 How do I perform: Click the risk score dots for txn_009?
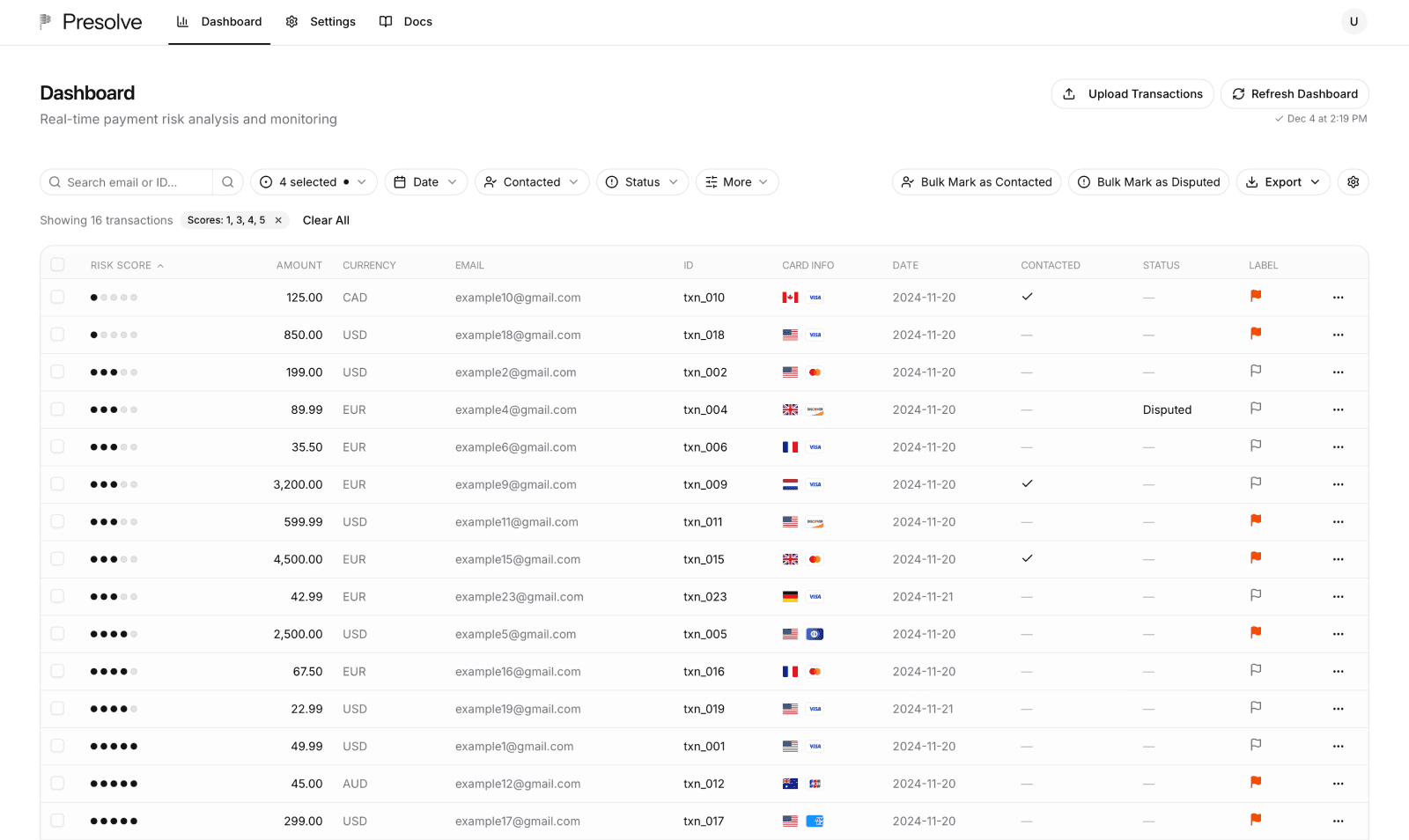[114, 483]
